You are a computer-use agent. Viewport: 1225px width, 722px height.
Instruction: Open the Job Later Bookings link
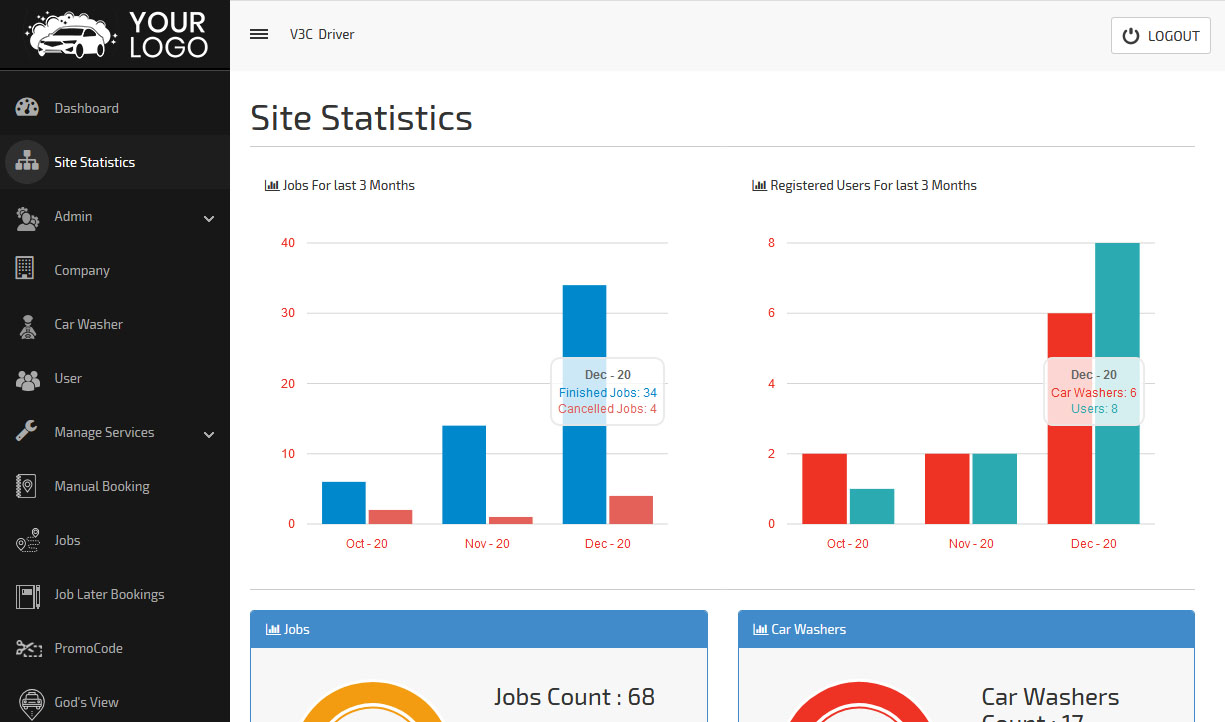tap(115, 594)
